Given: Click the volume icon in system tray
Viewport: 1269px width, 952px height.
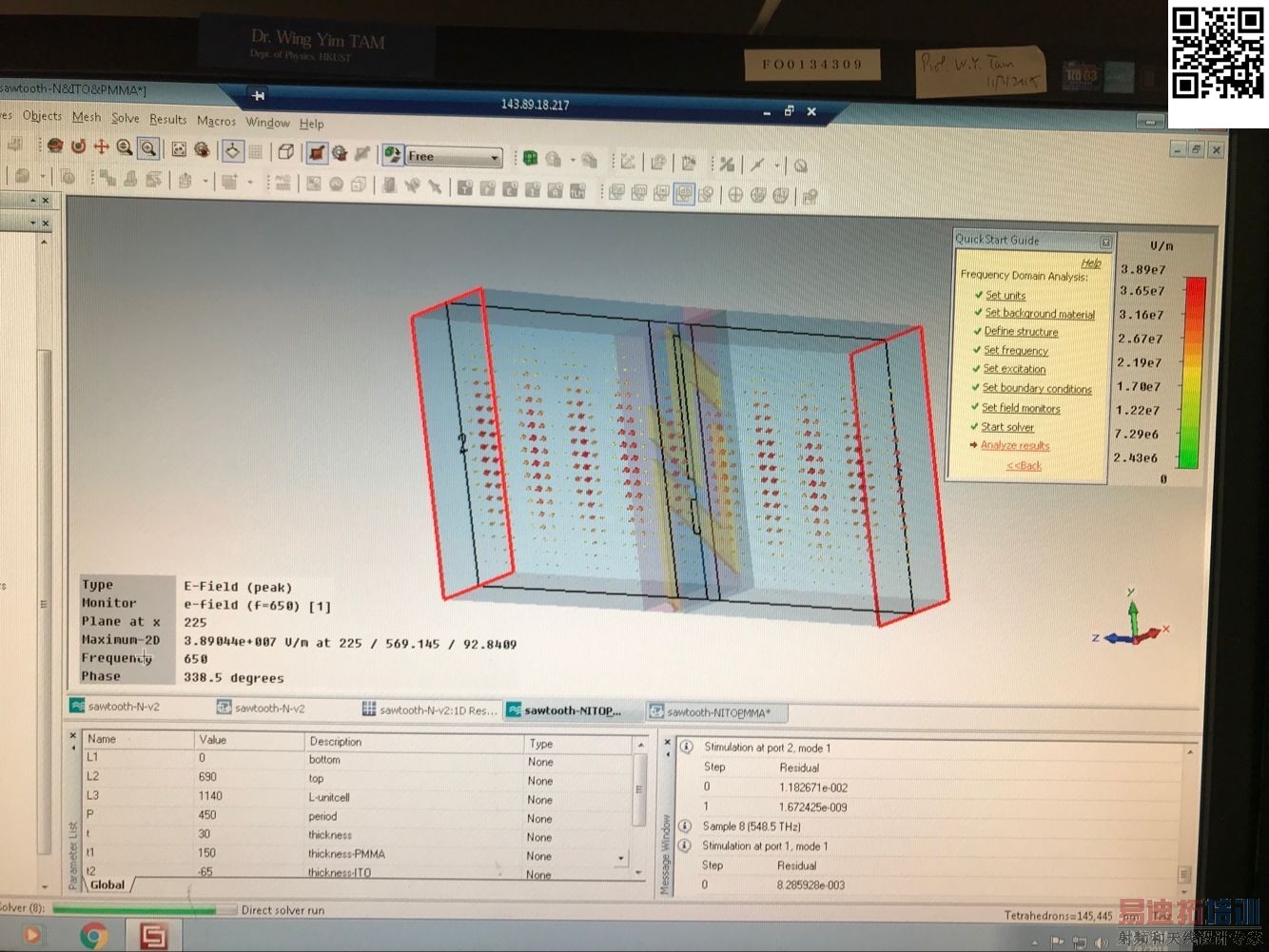Looking at the screenshot, I should (1101, 942).
